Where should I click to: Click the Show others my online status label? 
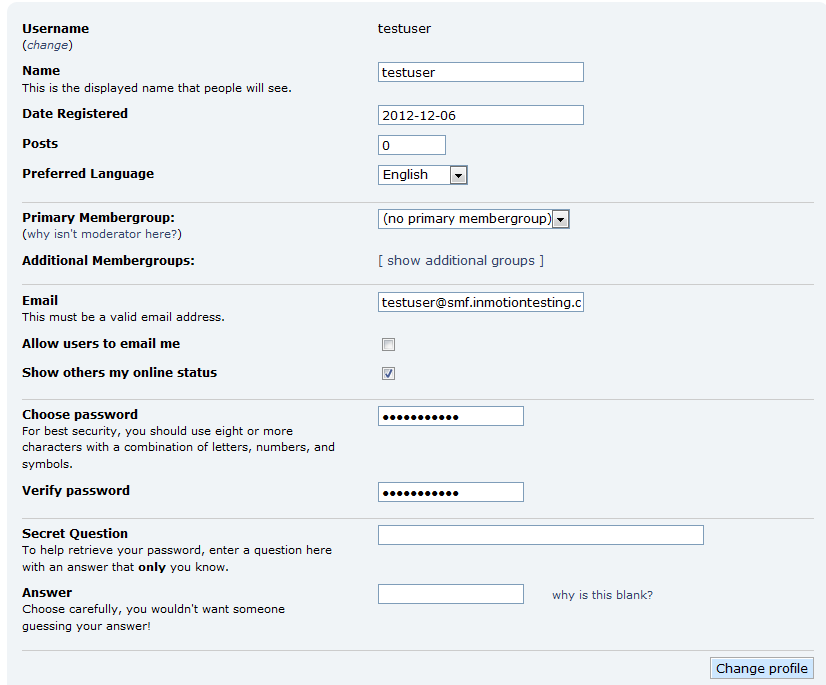pyautogui.click(x=119, y=372)
